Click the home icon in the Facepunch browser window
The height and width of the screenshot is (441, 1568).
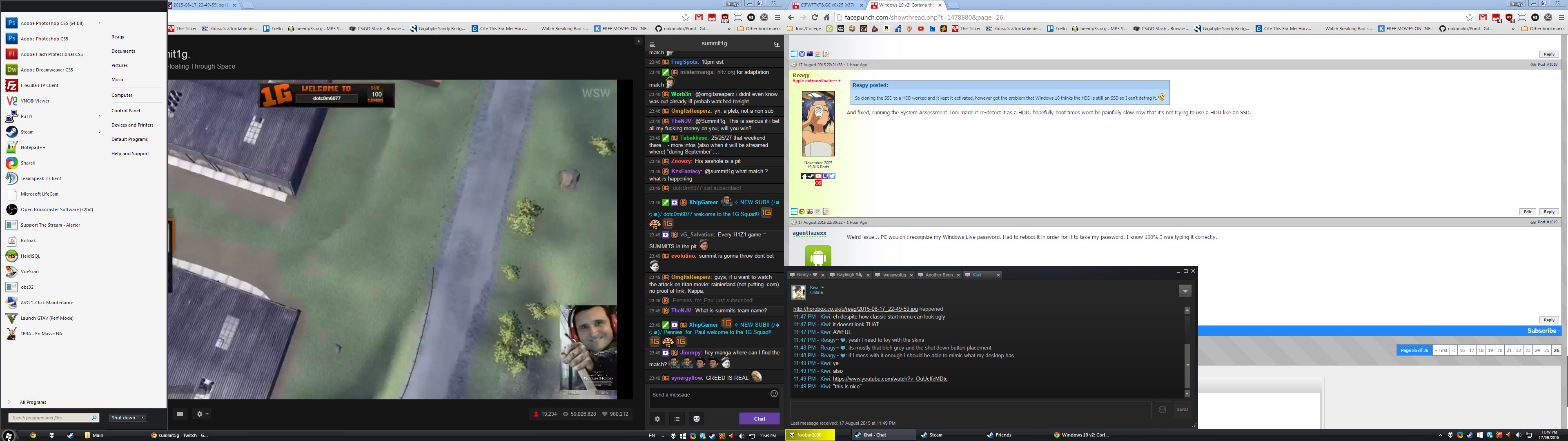pyautogui.click(x=826, y=18)
